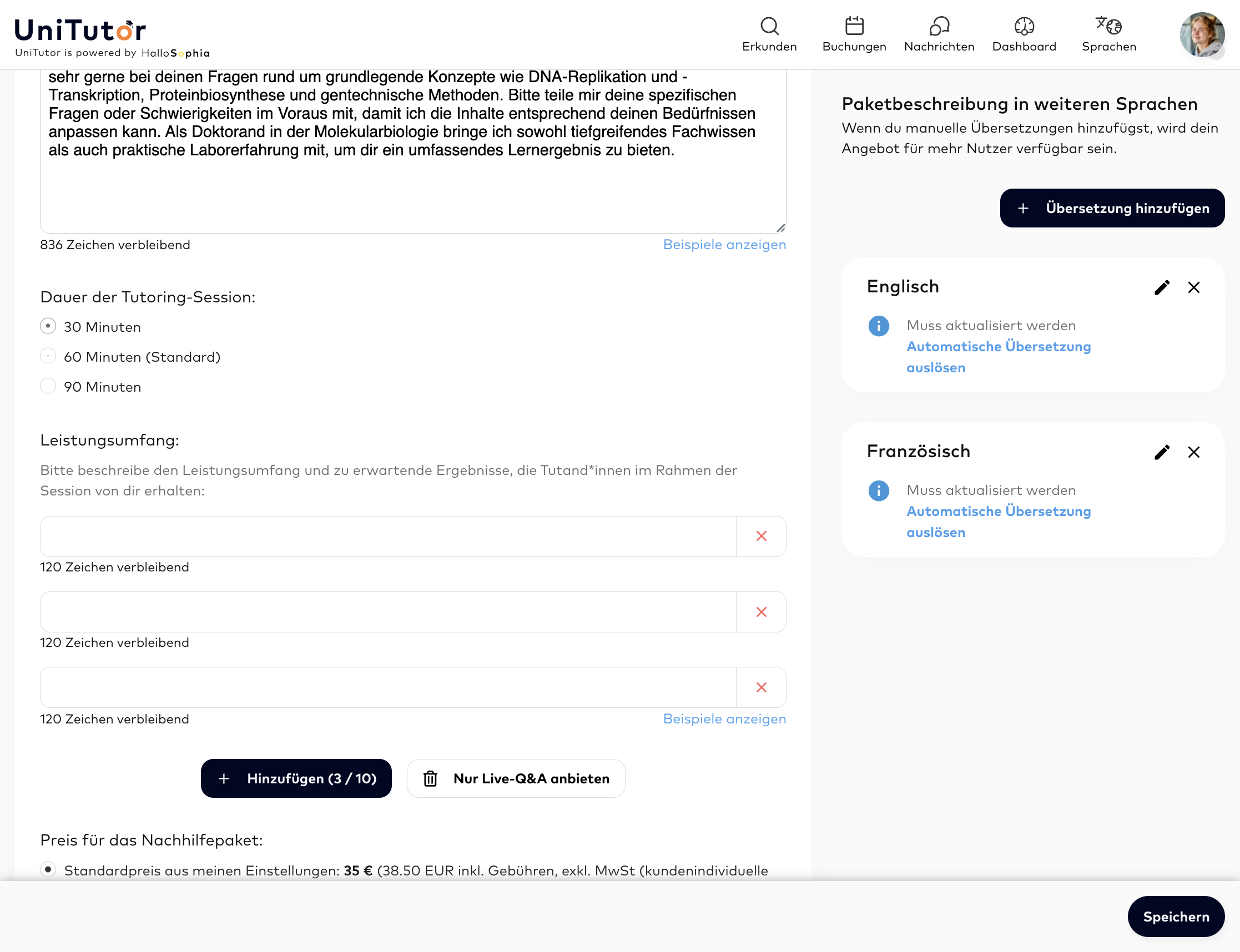Edit the Französisch translation with pencil icon

[x=1162, y=452]
